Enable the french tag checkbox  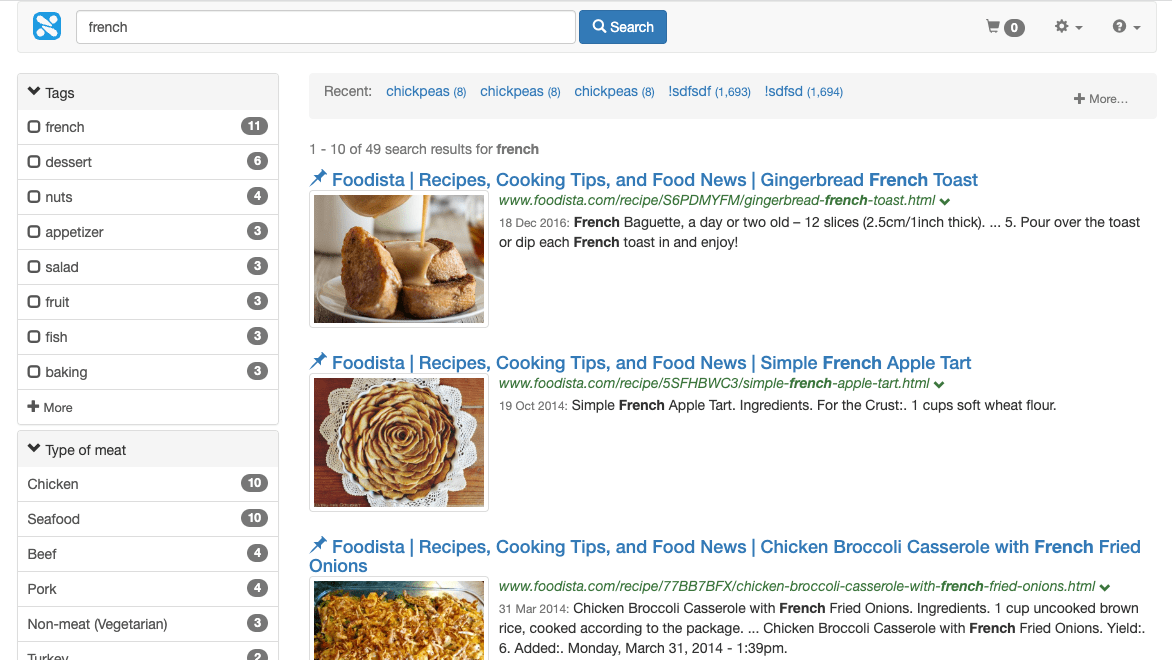[x=34, y=127]
